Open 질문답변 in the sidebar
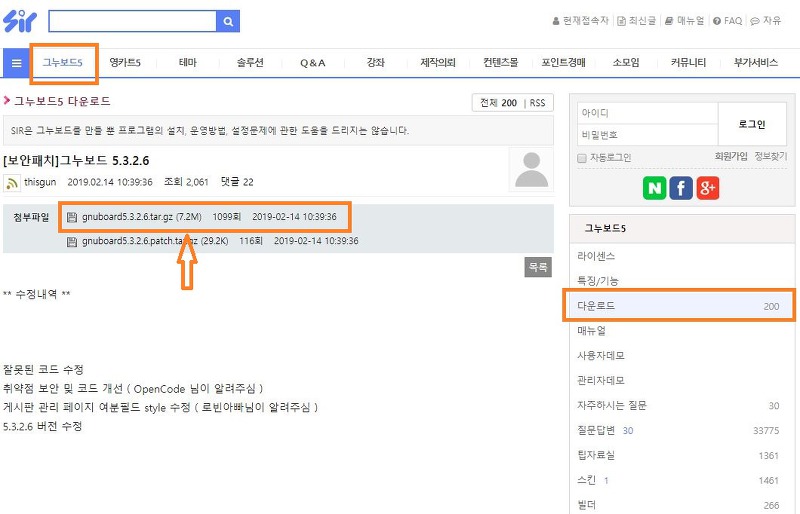800x514 pixels. coord(596,431)
